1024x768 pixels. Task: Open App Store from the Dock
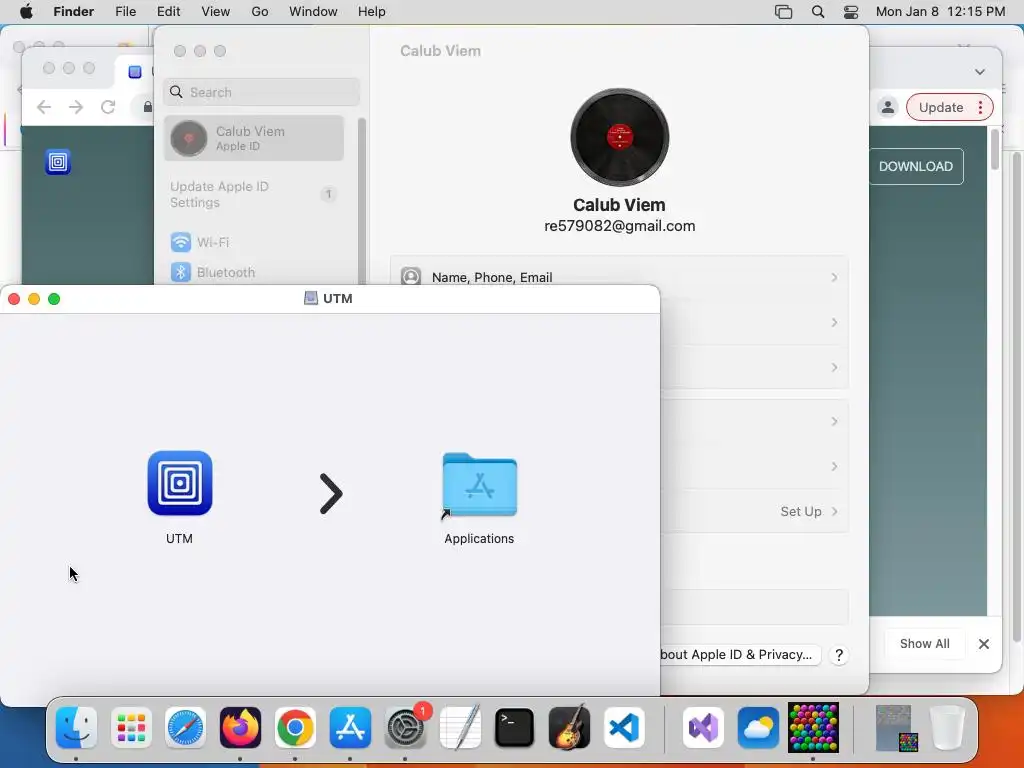click(350, 728)
